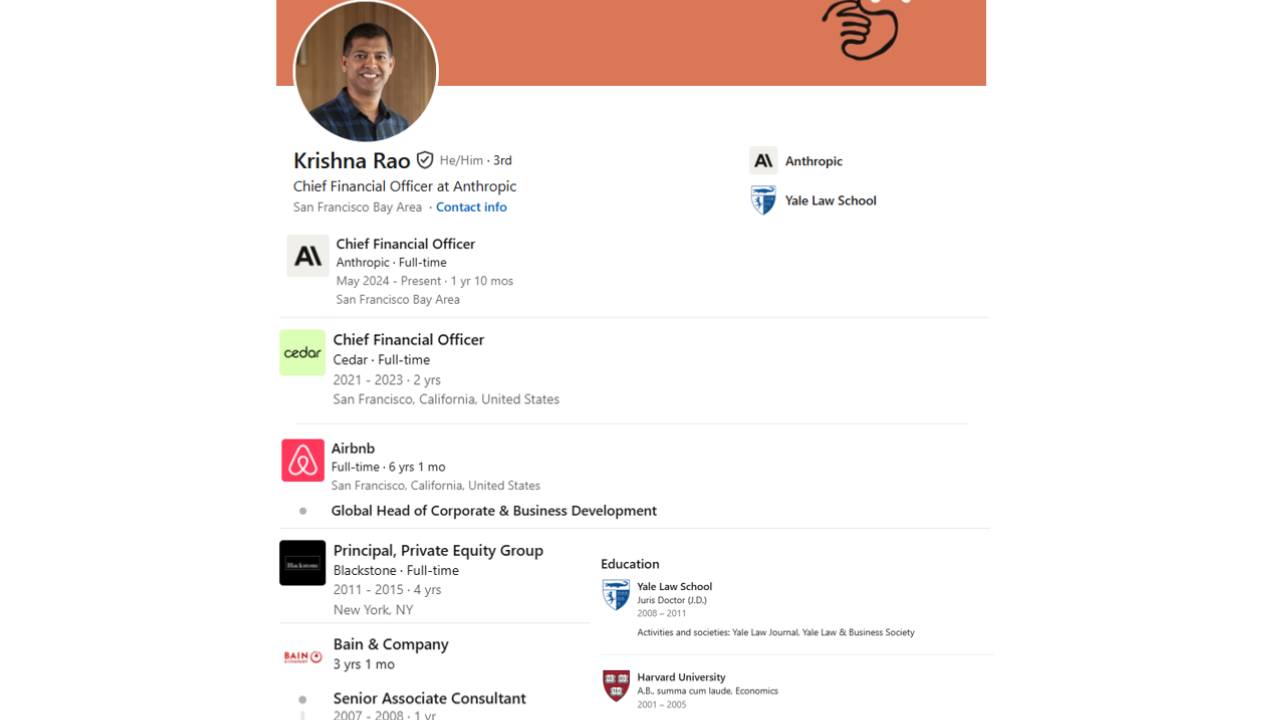Click the Yale crest in Education section
Screen dimensions: 1280x720
616,595
